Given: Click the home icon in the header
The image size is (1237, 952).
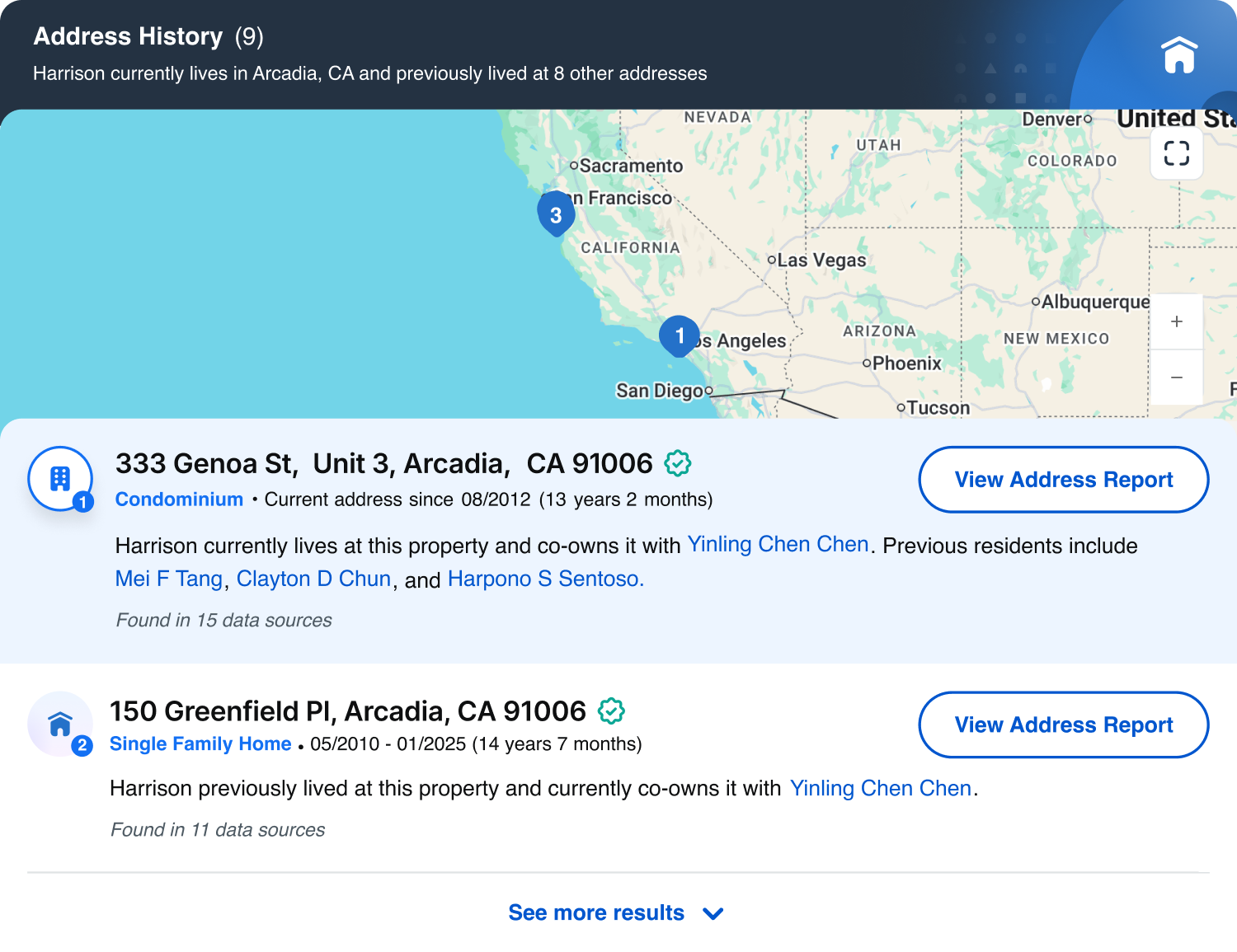Looking at the screenshot, I should pos(1178,55).
